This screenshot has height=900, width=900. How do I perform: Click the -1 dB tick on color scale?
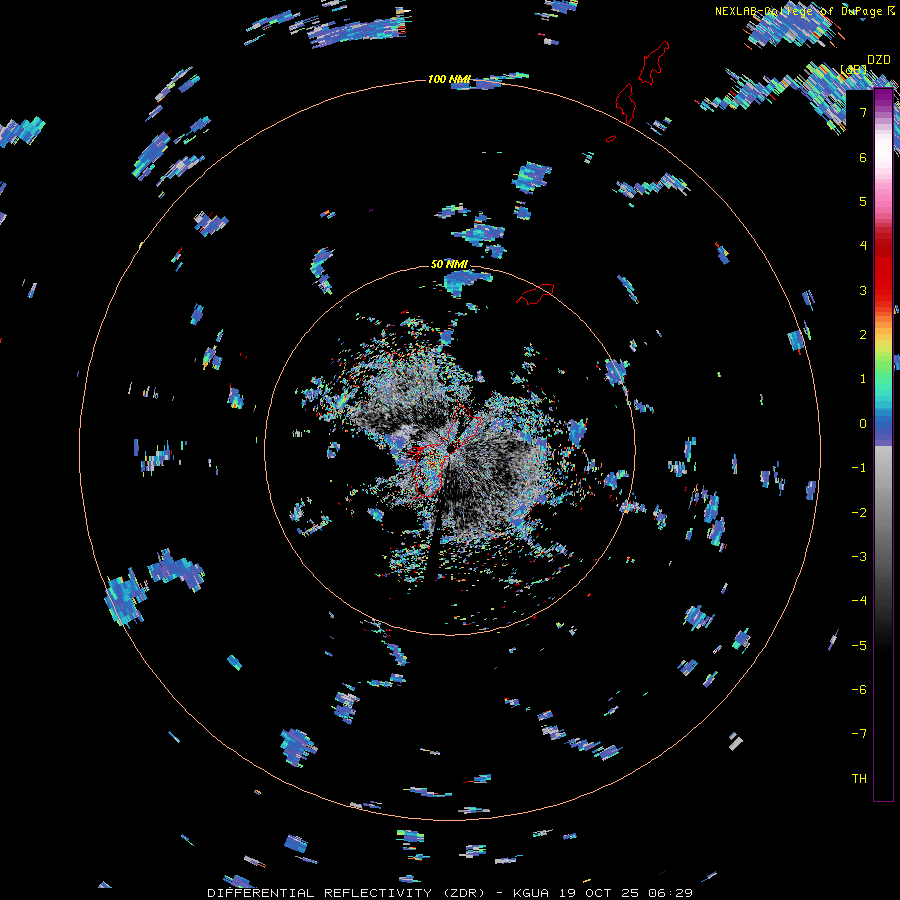pyautogui.click(x=859, y=468)
